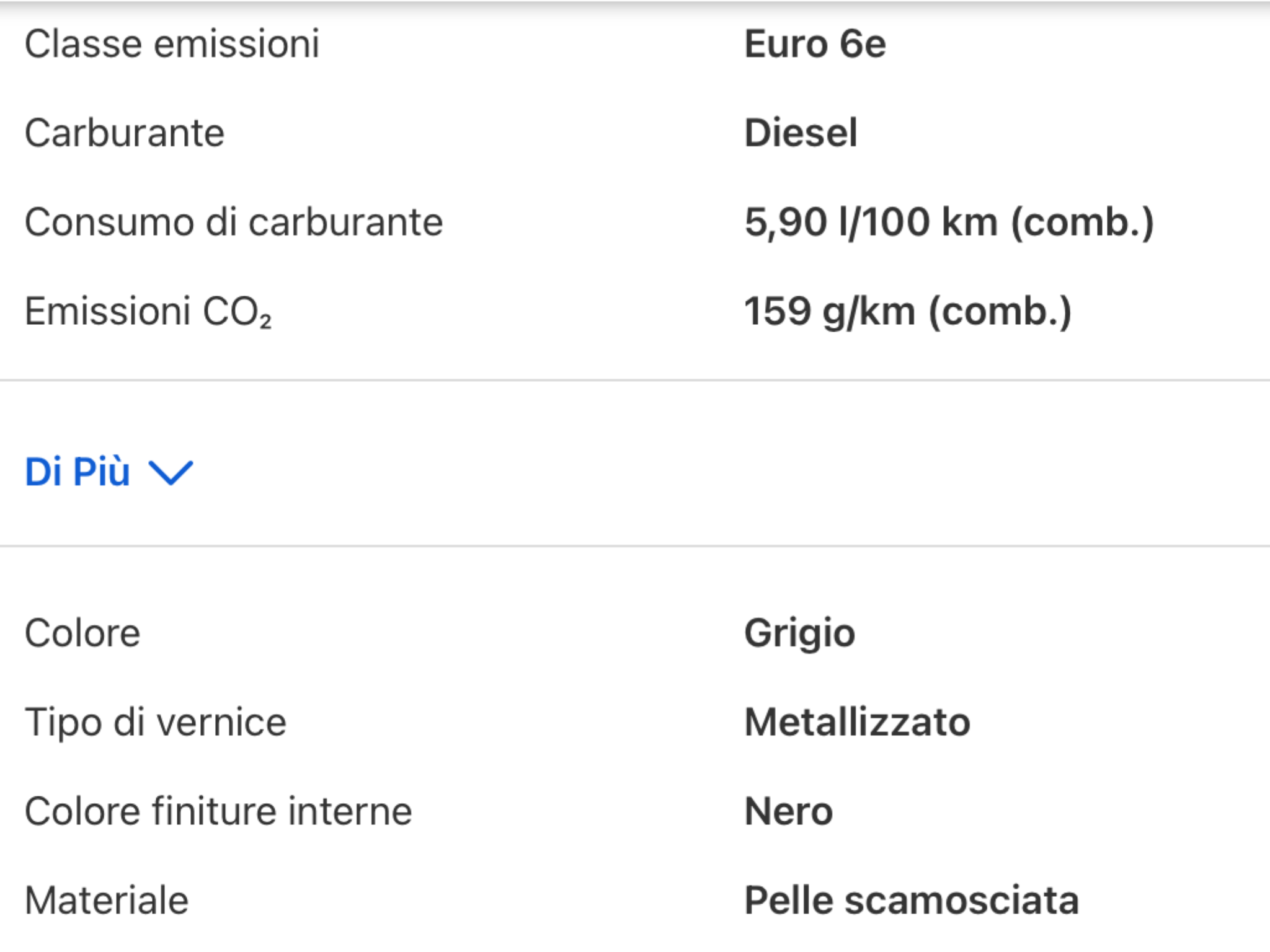Click the 159 g/km emissions value
The width and height of the screenshot is (1270, 952).
click(908, 311)
